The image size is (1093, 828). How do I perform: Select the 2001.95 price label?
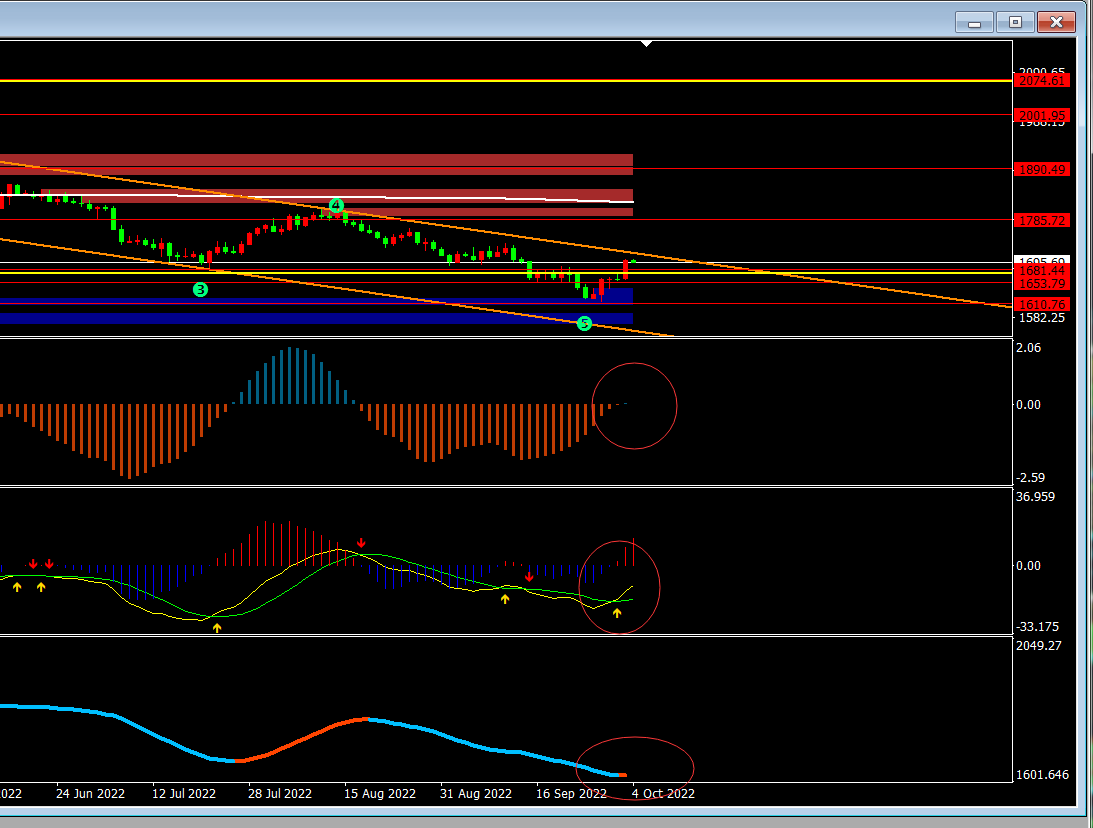tap(1041, 115)
